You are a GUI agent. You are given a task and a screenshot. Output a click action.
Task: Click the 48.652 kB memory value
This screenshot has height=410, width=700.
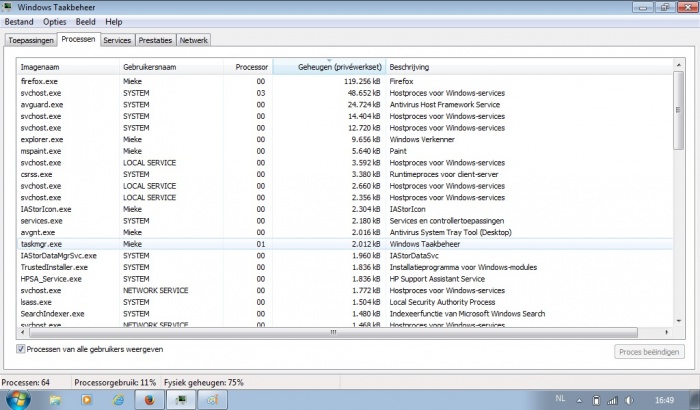364,93
